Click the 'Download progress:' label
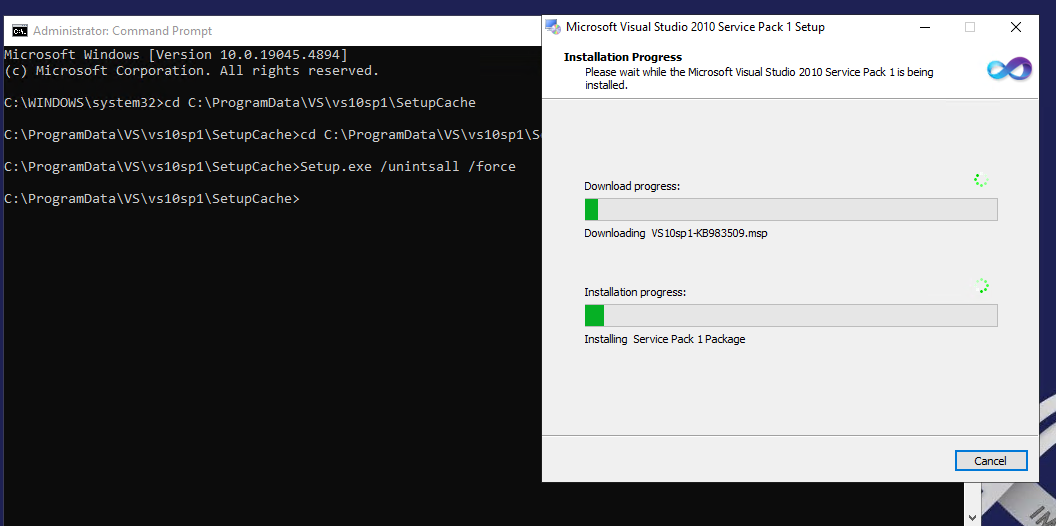This screenshot has width=1056, height=526. point(632,186)
